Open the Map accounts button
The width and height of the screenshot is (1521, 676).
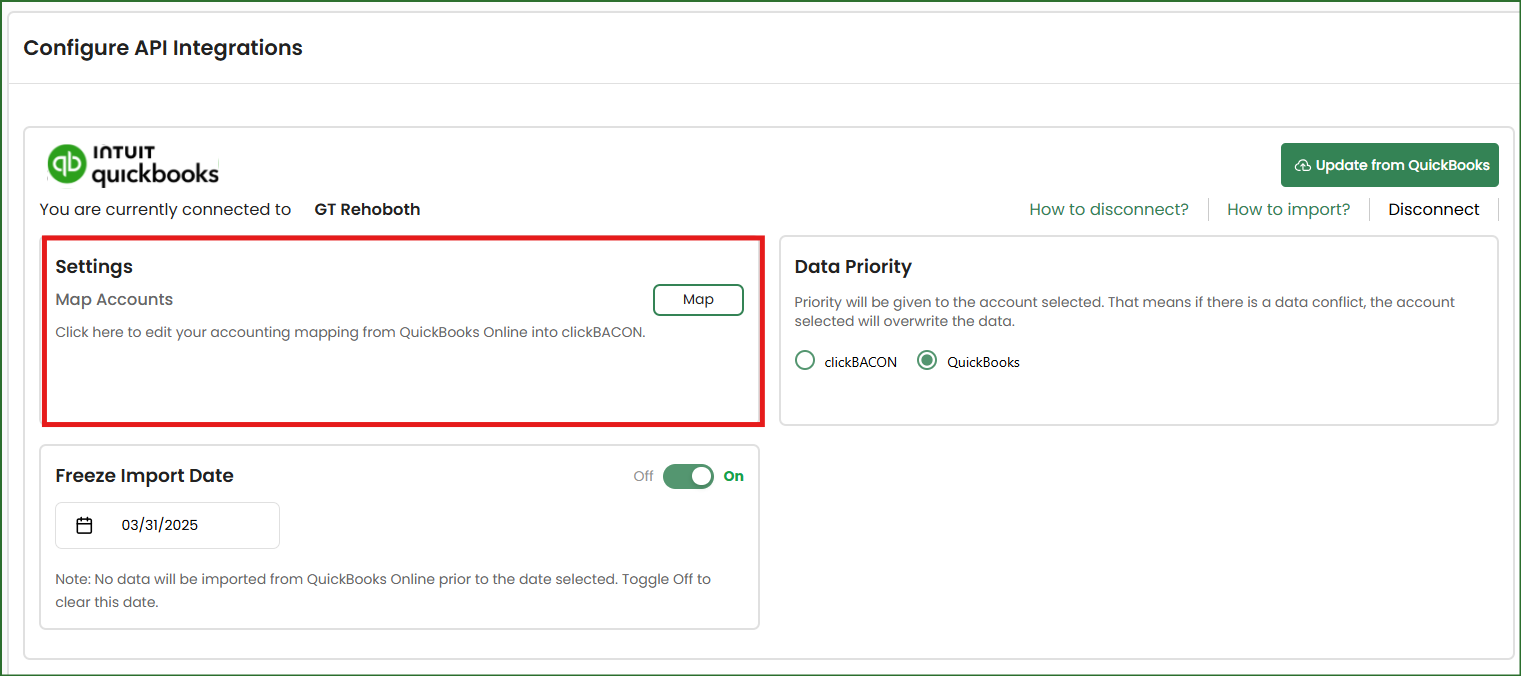(x=698, y=300)
